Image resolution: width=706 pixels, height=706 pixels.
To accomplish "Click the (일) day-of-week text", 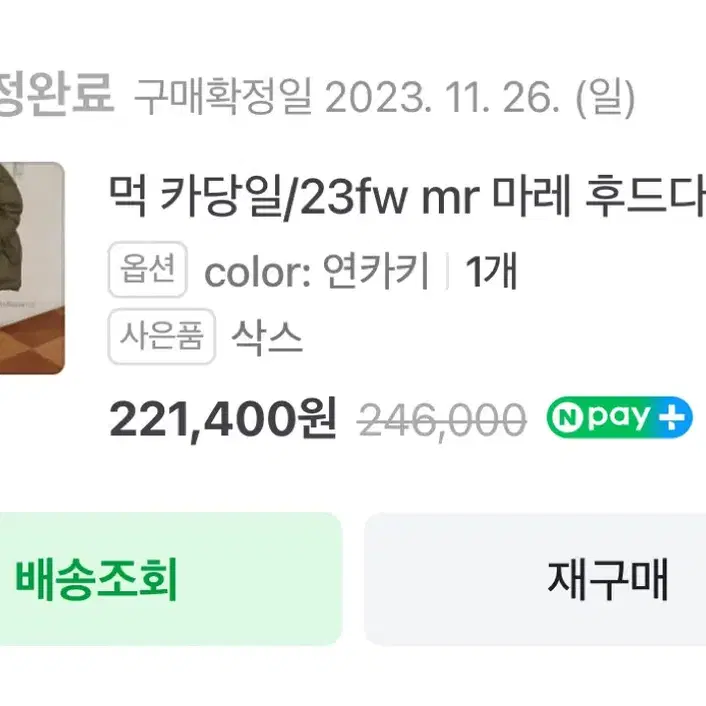I will (606, 97).
